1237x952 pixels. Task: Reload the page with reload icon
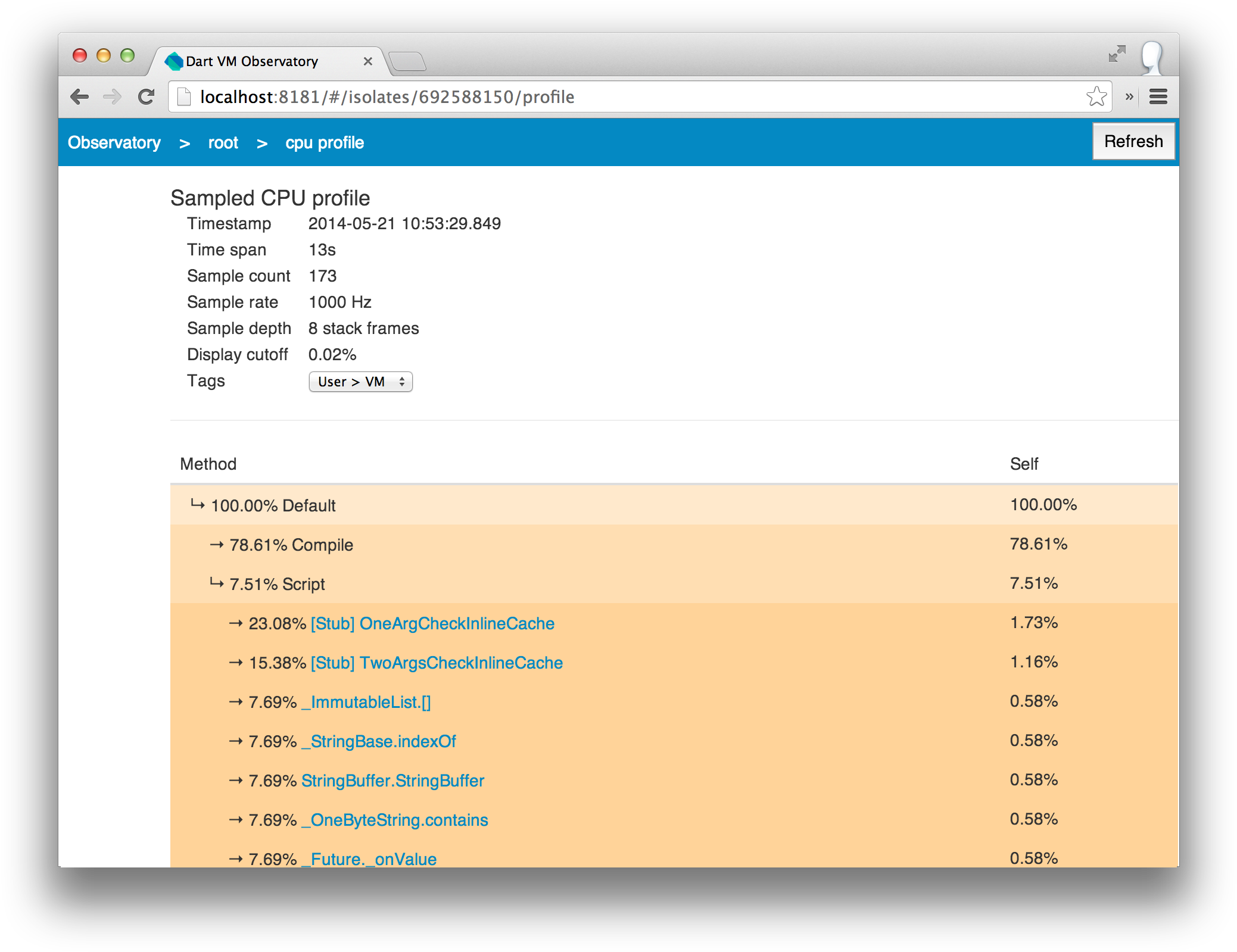pos(146,96)
